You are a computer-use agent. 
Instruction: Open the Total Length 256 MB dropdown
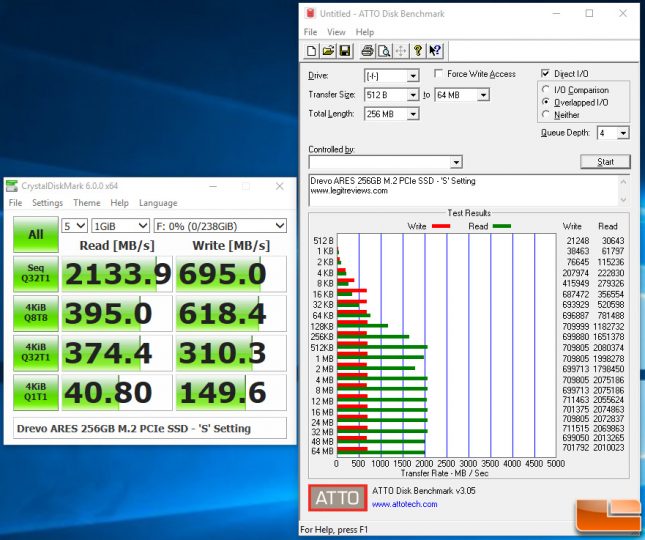[413, 114]
